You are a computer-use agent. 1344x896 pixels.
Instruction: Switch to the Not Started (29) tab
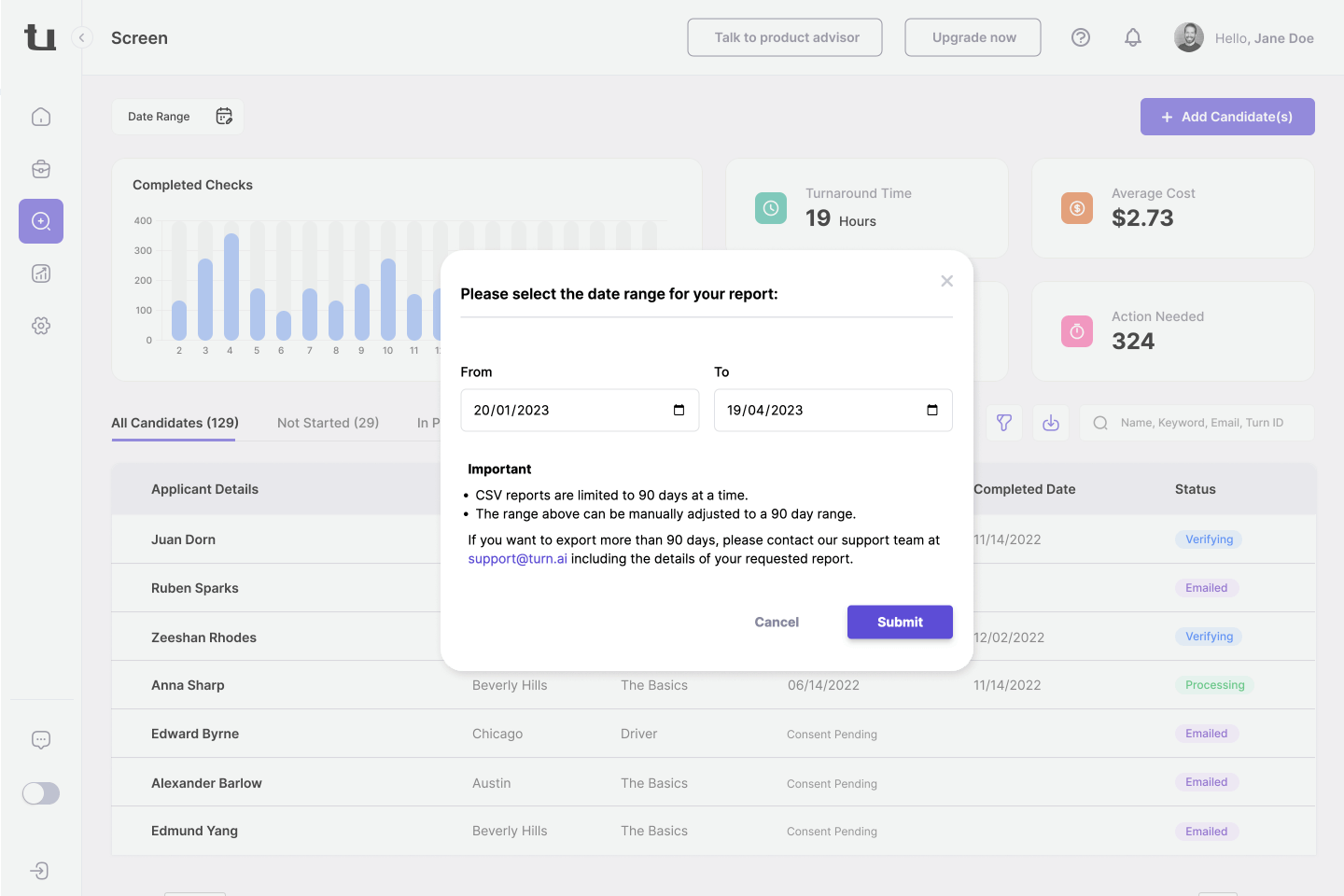(328, 423)
